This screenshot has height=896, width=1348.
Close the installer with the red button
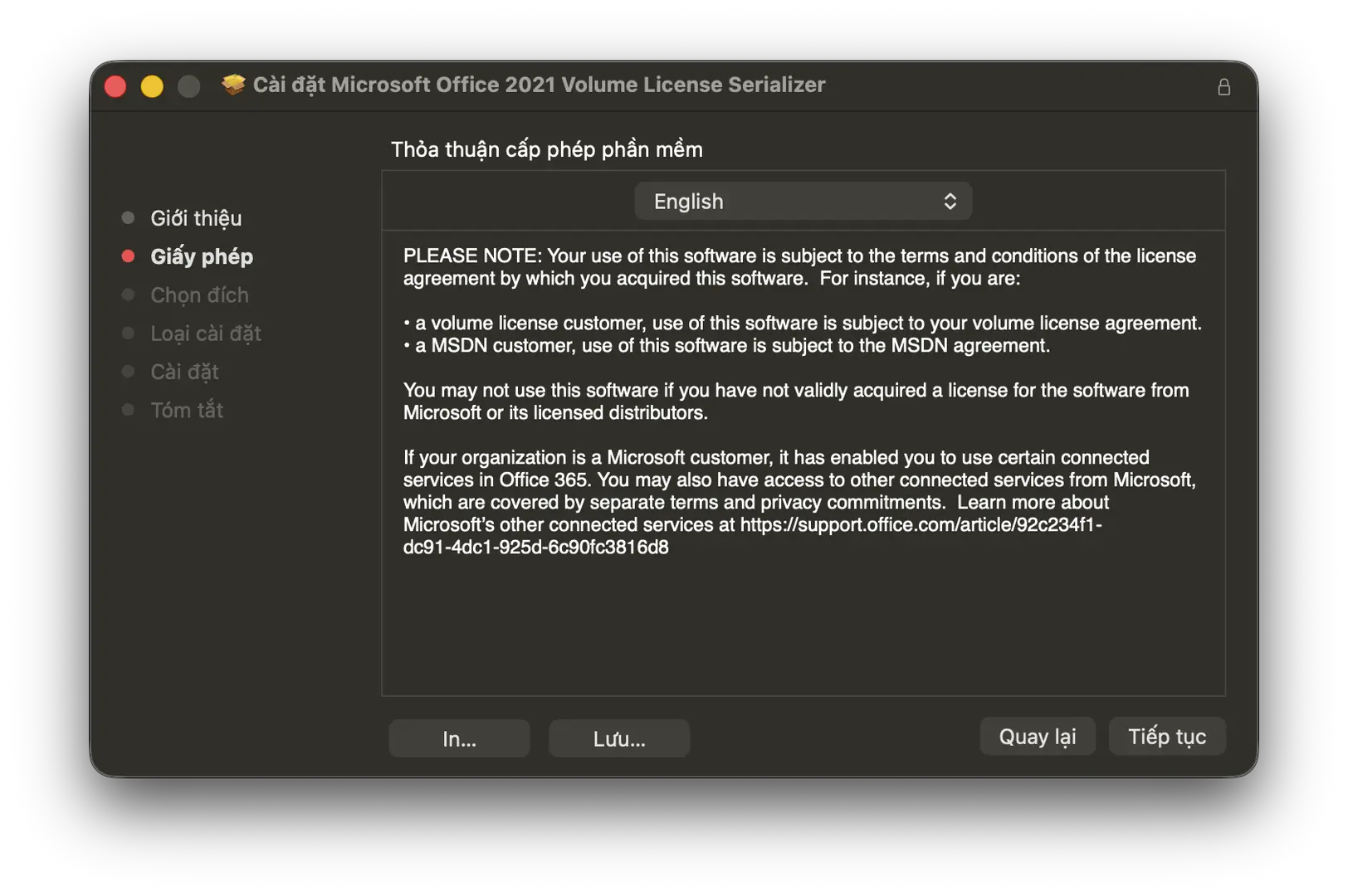[115, 86]
